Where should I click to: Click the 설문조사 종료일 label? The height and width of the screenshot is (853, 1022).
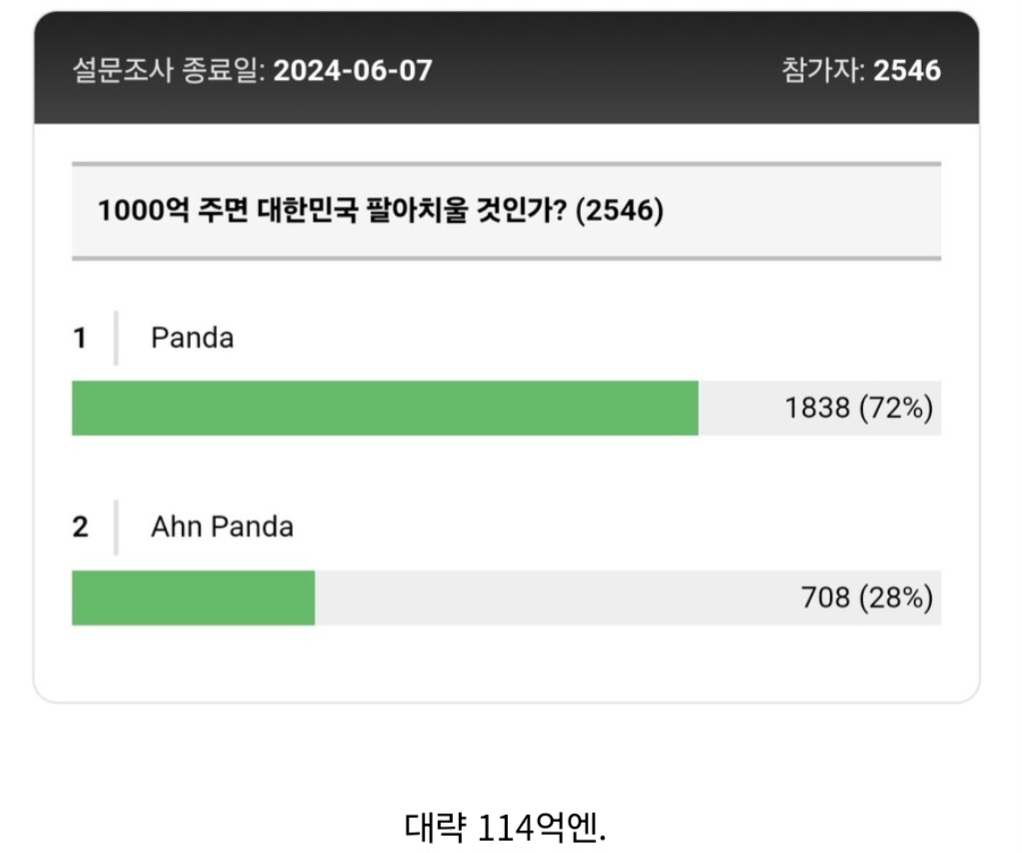coord(169,70)
